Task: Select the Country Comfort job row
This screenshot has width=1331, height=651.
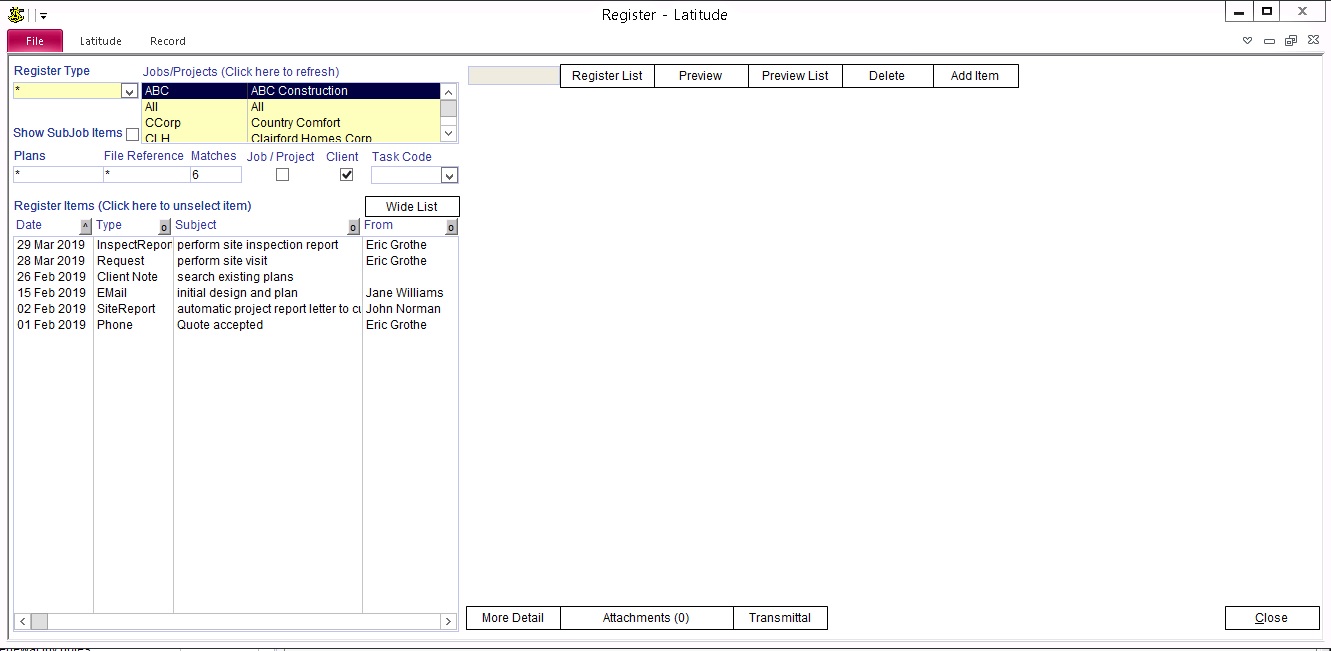Action: 295,123
